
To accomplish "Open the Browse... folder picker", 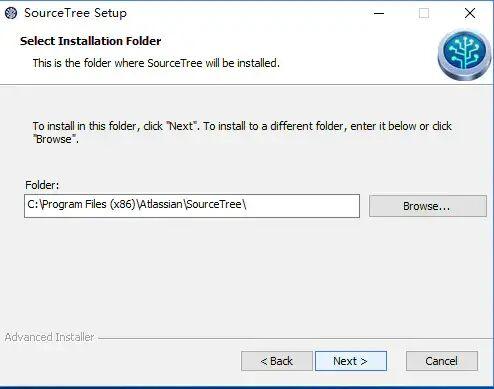I will tap(428, 206).
